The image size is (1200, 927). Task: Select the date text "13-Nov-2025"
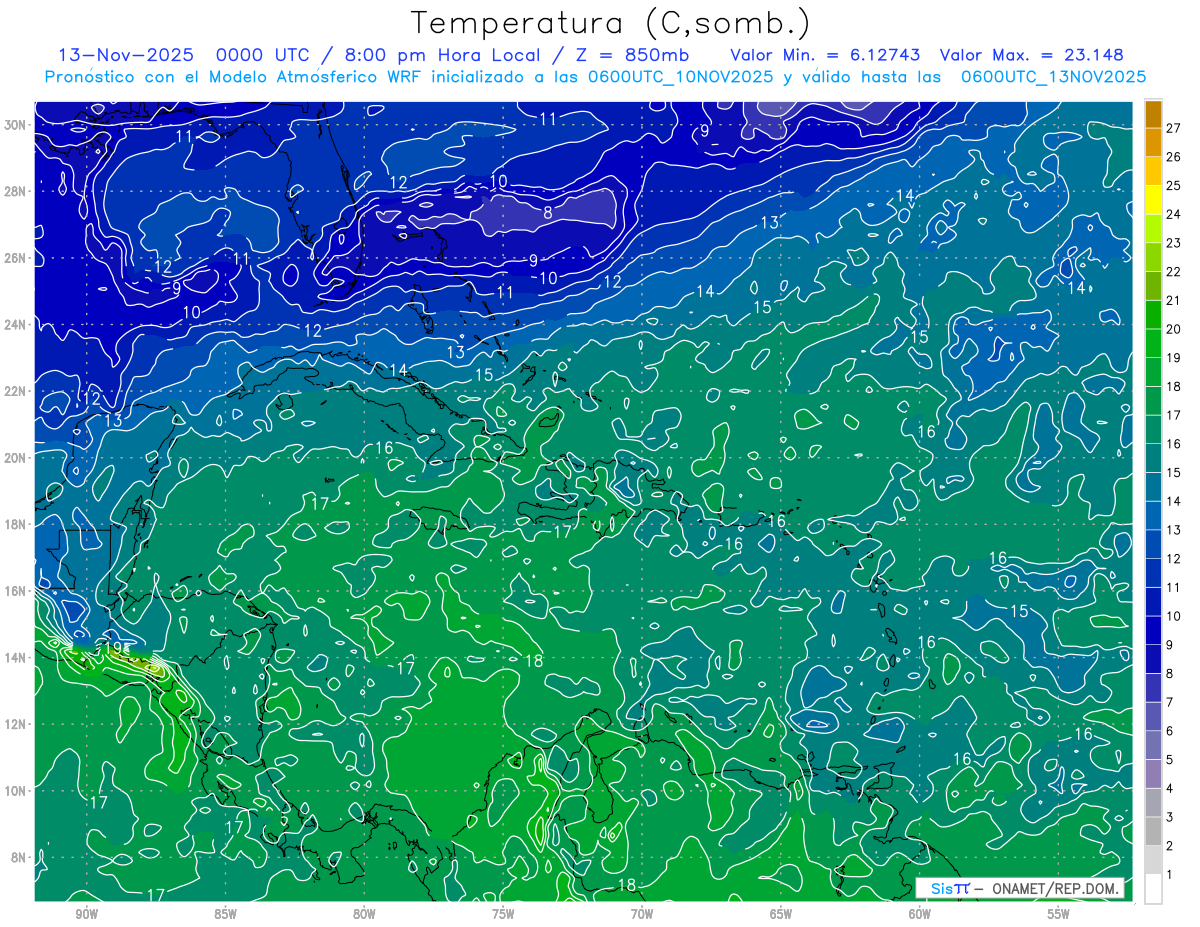point(125,55)
